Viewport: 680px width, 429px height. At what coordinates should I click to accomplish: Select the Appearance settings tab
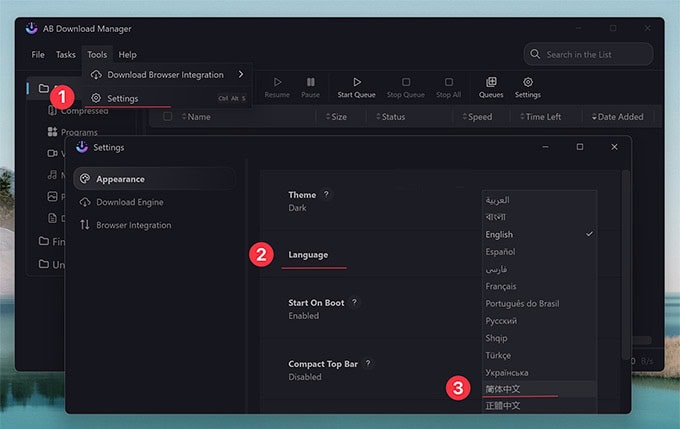tap(154, 179)
